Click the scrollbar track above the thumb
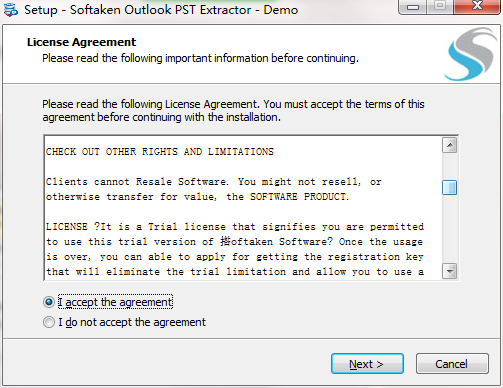Viewport: 503px width, 388px height. (x=449, y=166)
